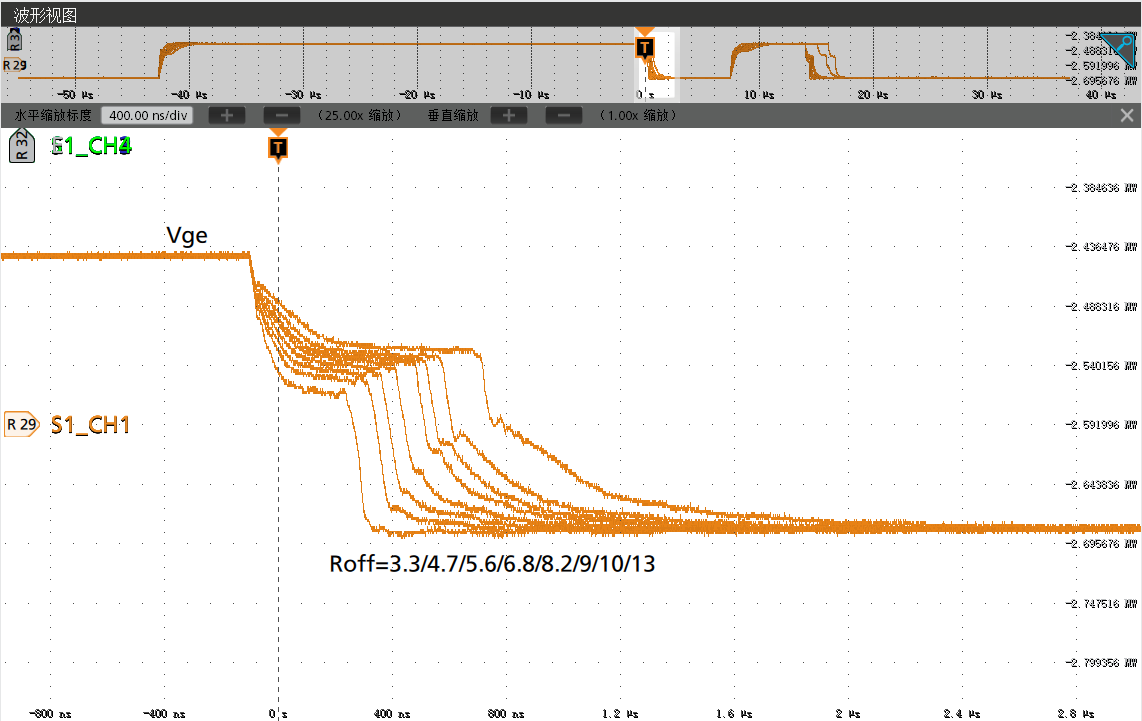Select the trigger T marker in overview strip
The width and height of the screenshot is (1142, 721).
[645, 47]
